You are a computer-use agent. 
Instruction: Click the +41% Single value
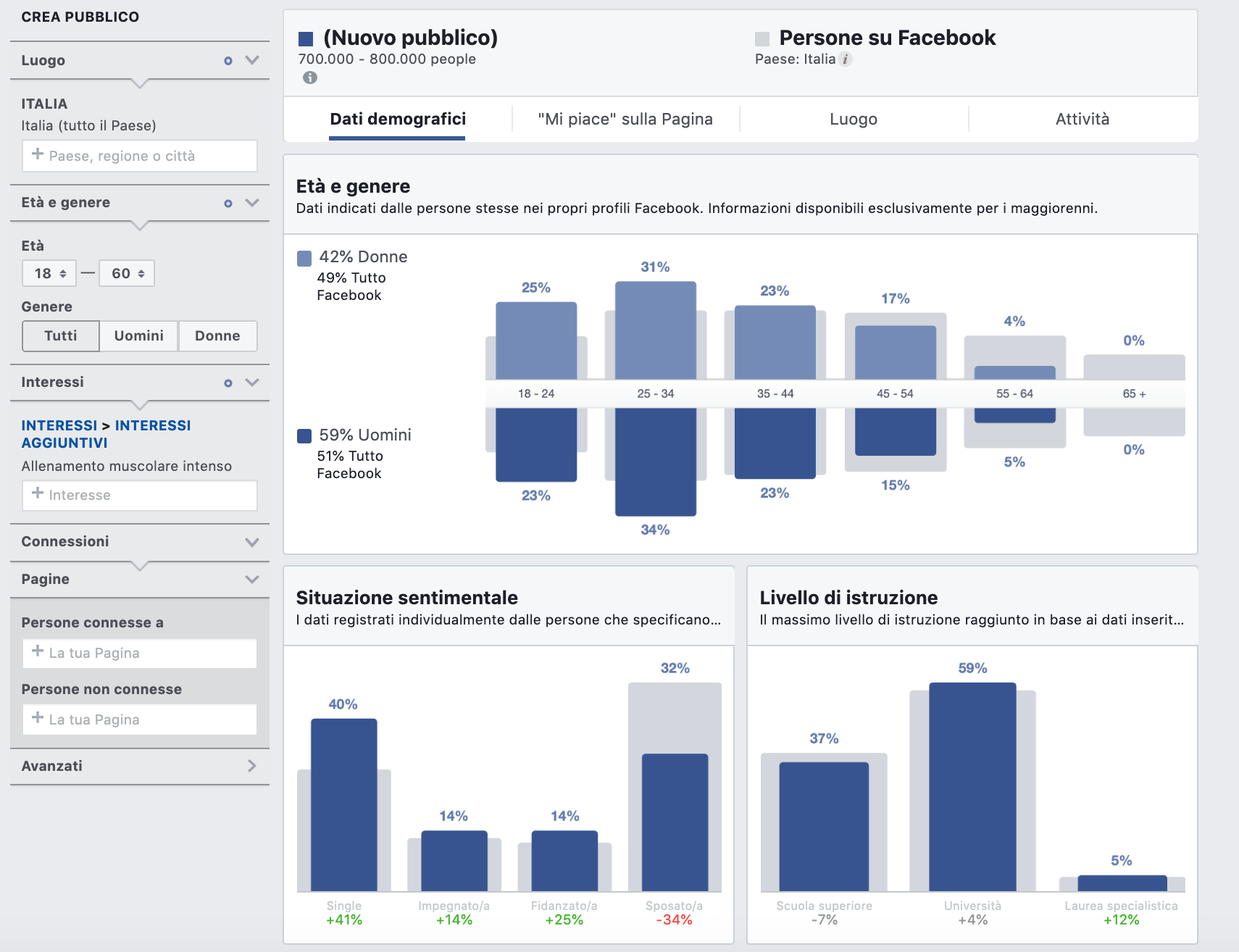[x=344, y=920]
